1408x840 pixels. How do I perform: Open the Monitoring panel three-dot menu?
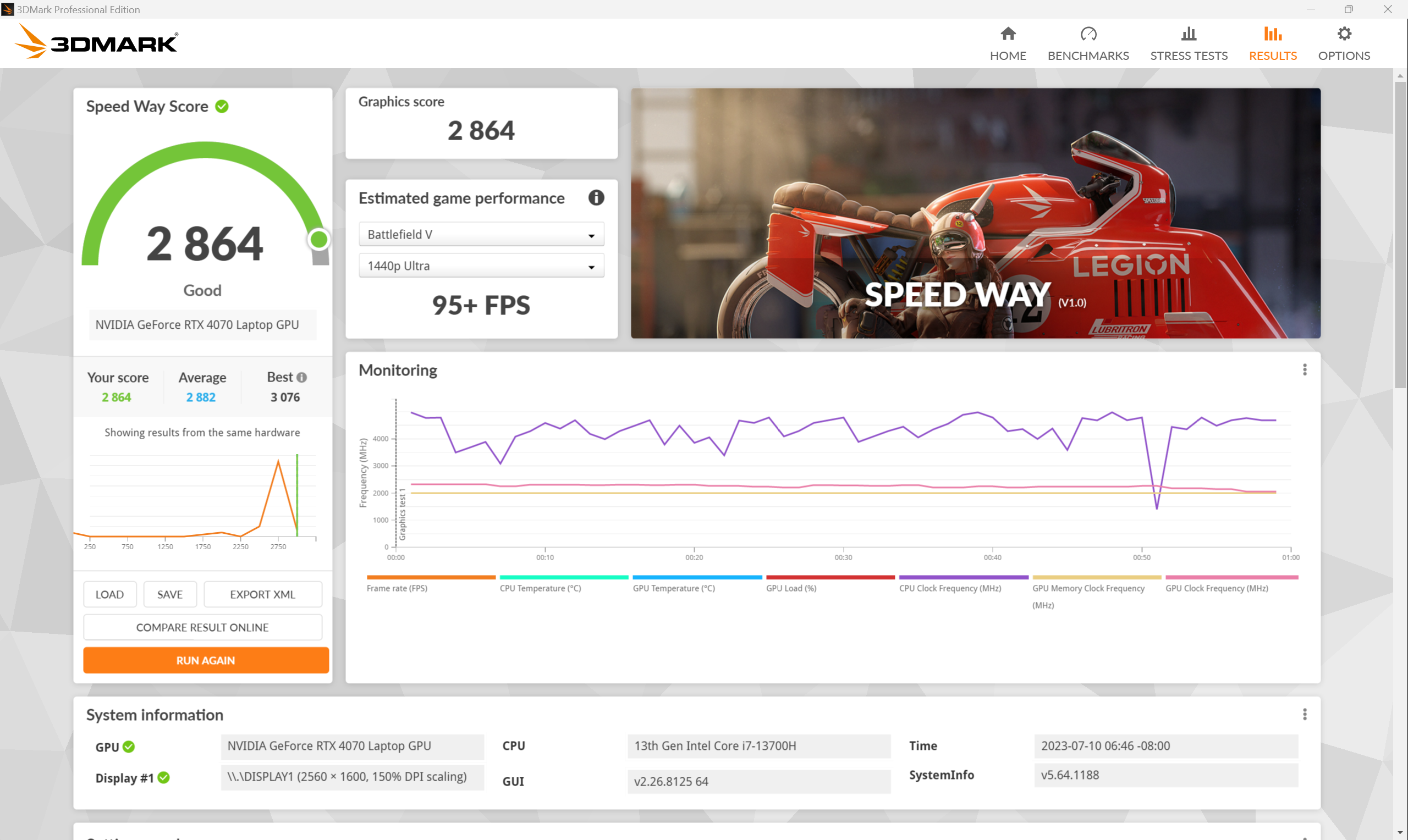pos(1305,369)
